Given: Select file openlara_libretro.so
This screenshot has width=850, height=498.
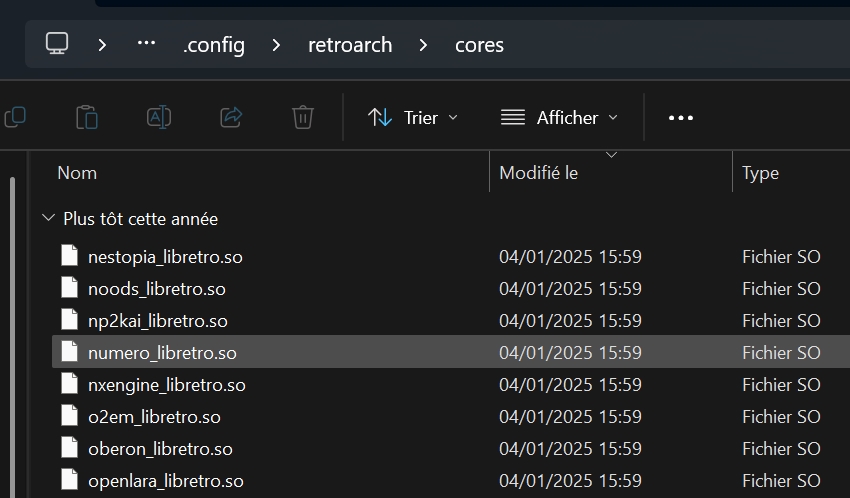Looking at the screenshot, I should click(166, 481).
